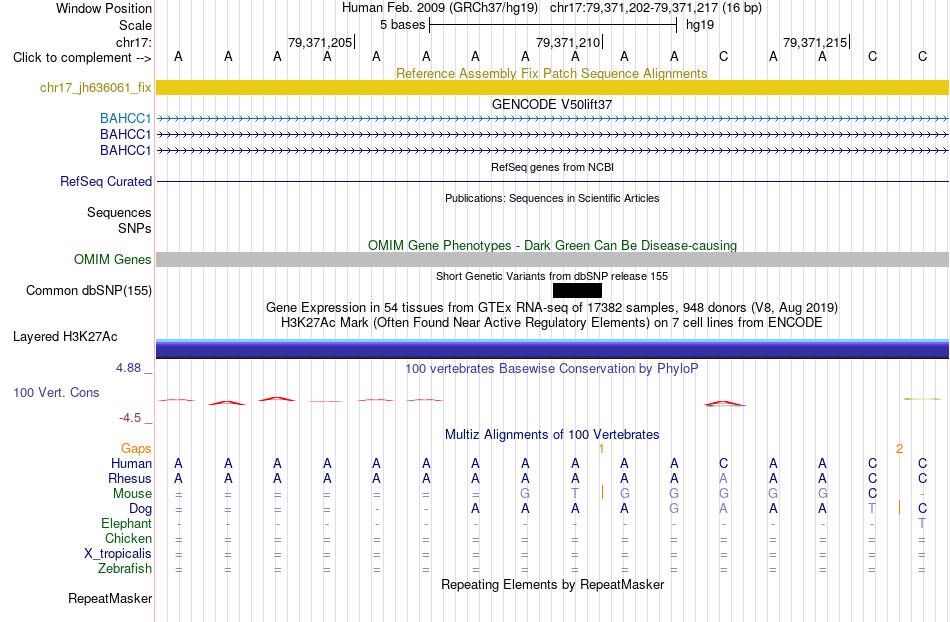Image resolution: width=950 pixels, height=622 pixels.
Task: Click orange insertion bar in Mouse row
Action: point(602,492)
